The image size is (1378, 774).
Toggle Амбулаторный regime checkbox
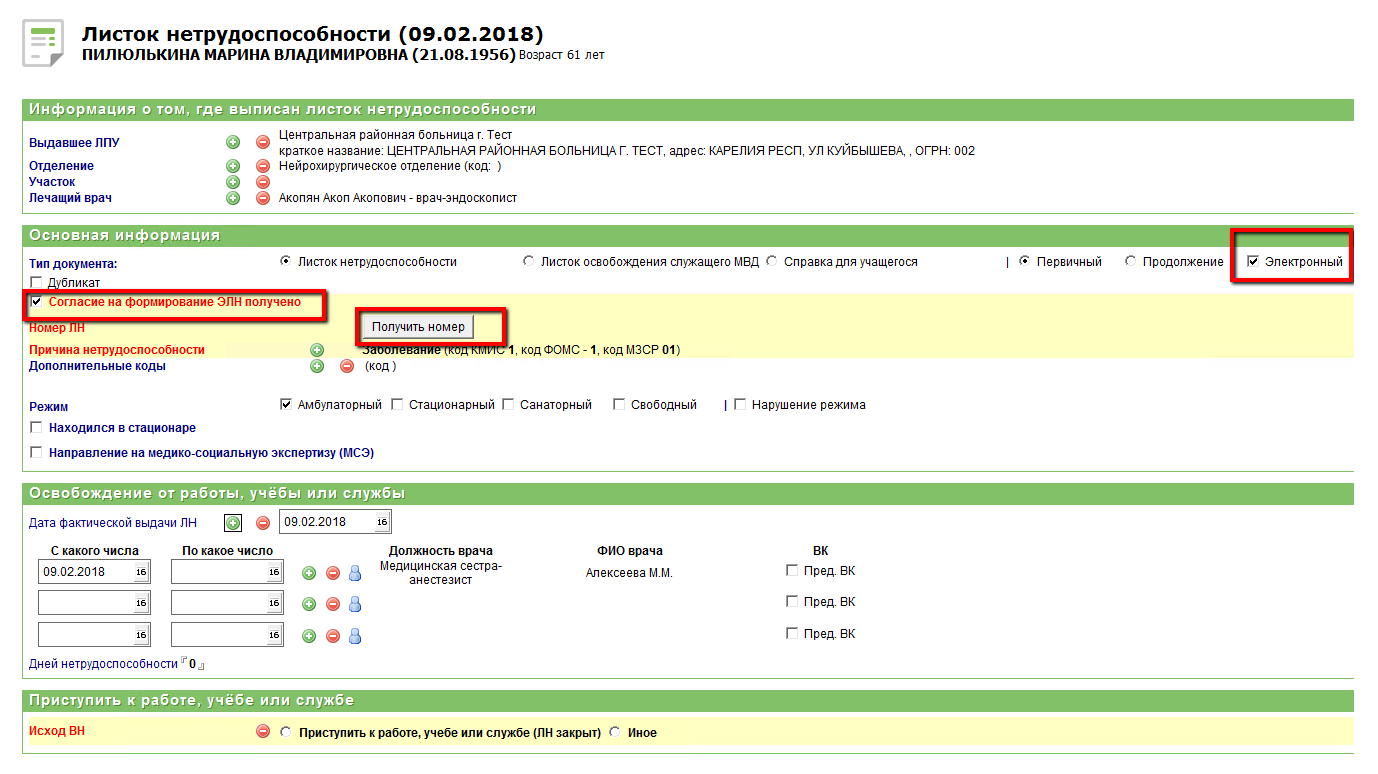click(287, 405)
